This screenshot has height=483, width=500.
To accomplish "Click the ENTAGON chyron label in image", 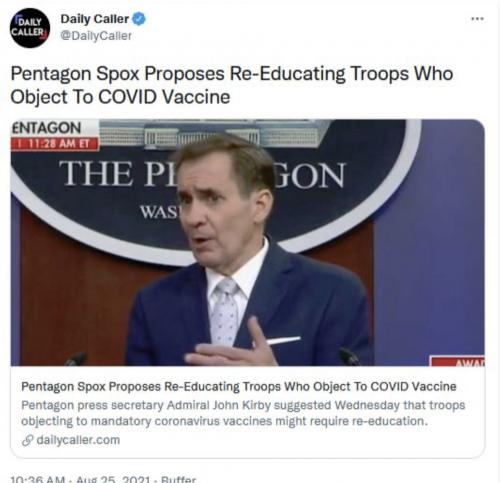I will 47,128.
